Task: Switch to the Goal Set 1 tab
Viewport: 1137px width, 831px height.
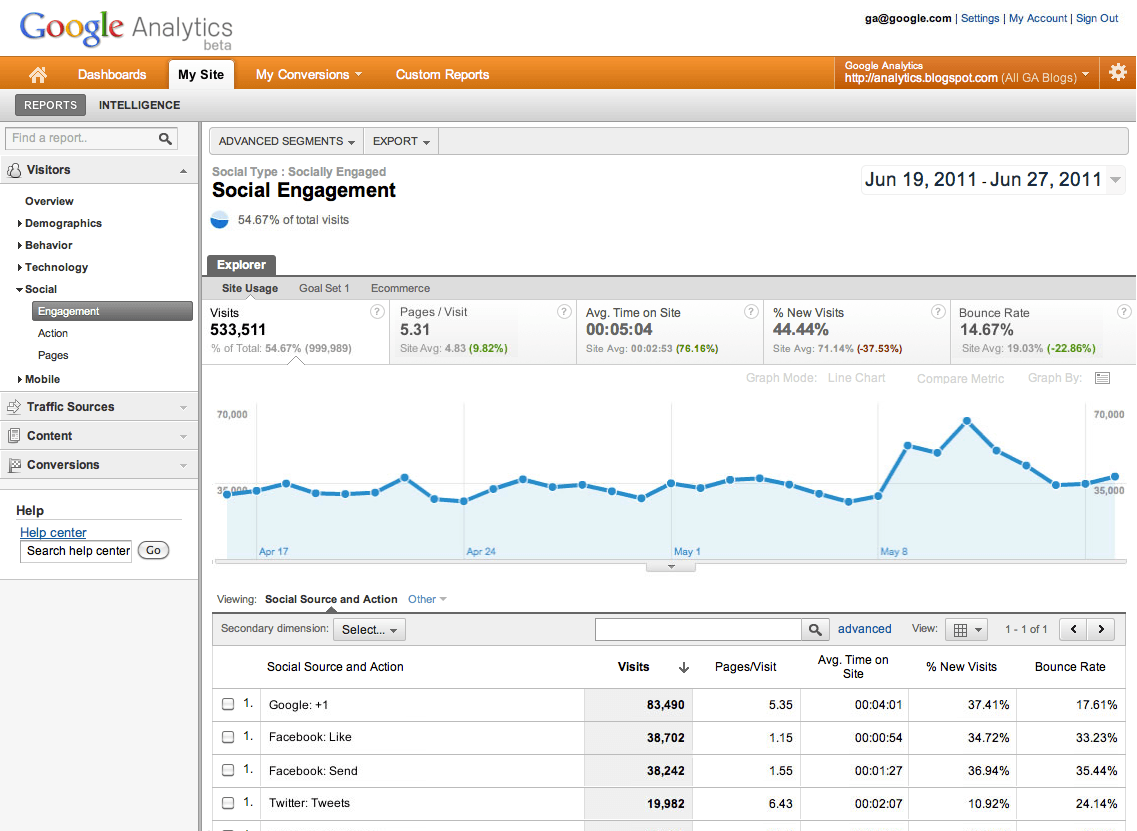Action: (x=324, y=288)
